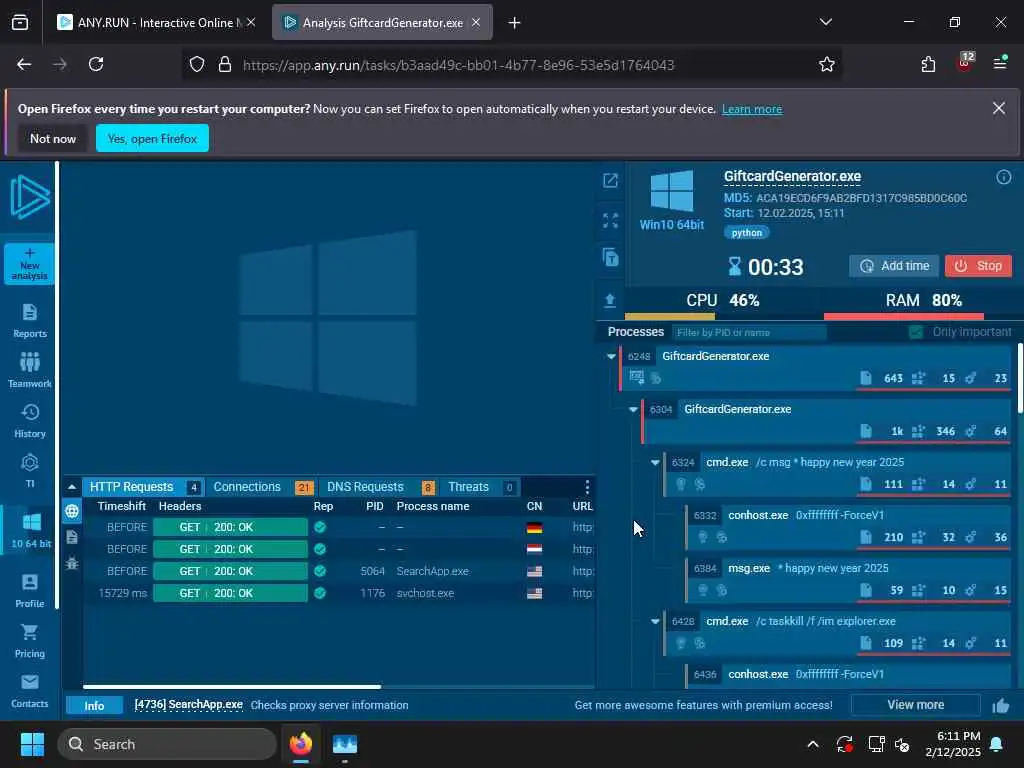Open the network panel three-dot menu
Image resolution: width=1024 pixels, height=768 pixels.
[587, 487]
